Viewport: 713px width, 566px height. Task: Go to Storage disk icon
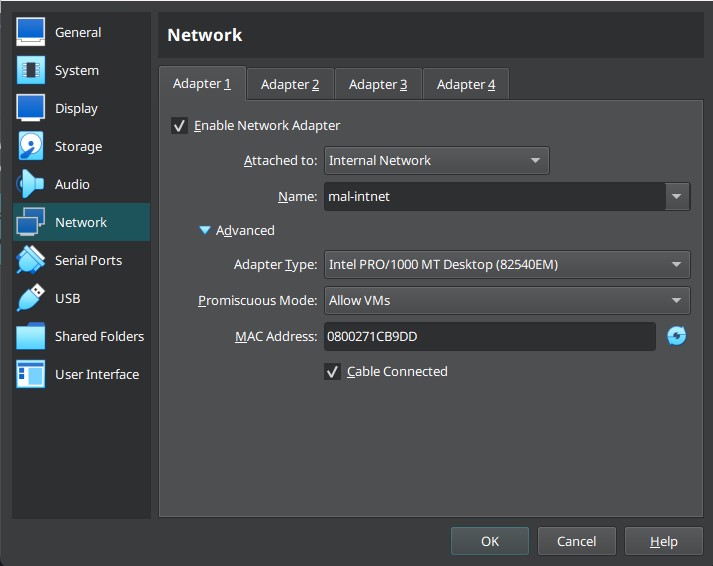[x=31, y=146]
